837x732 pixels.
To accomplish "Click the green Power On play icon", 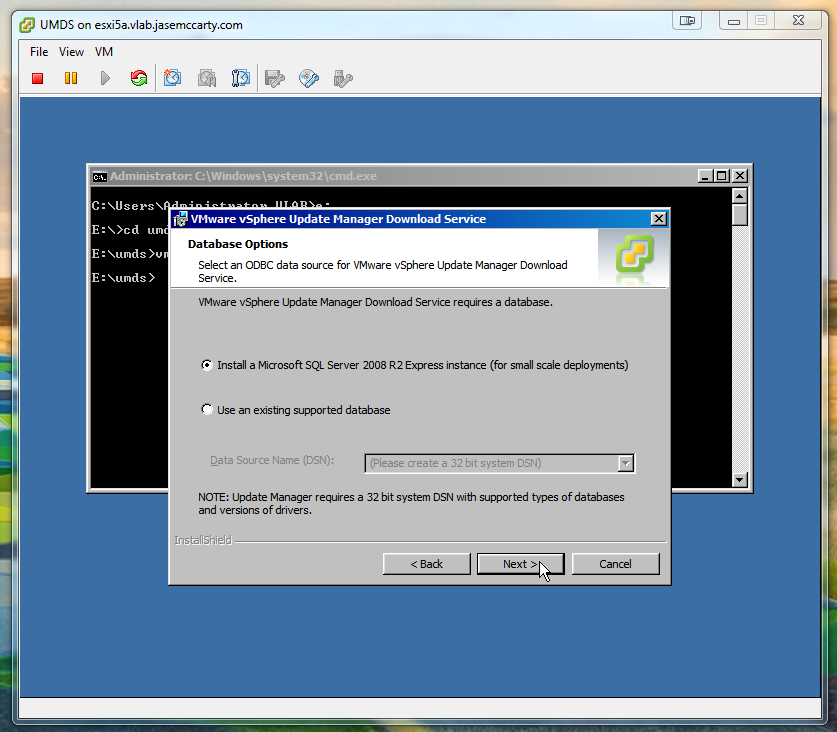I will [105, 78].
